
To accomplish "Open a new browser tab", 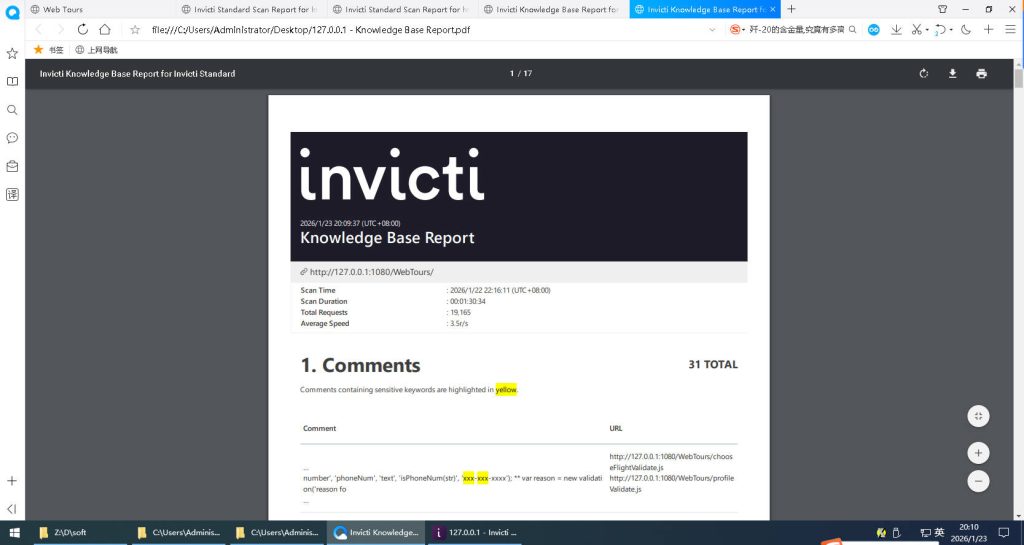I will click(x=792, y=9).
